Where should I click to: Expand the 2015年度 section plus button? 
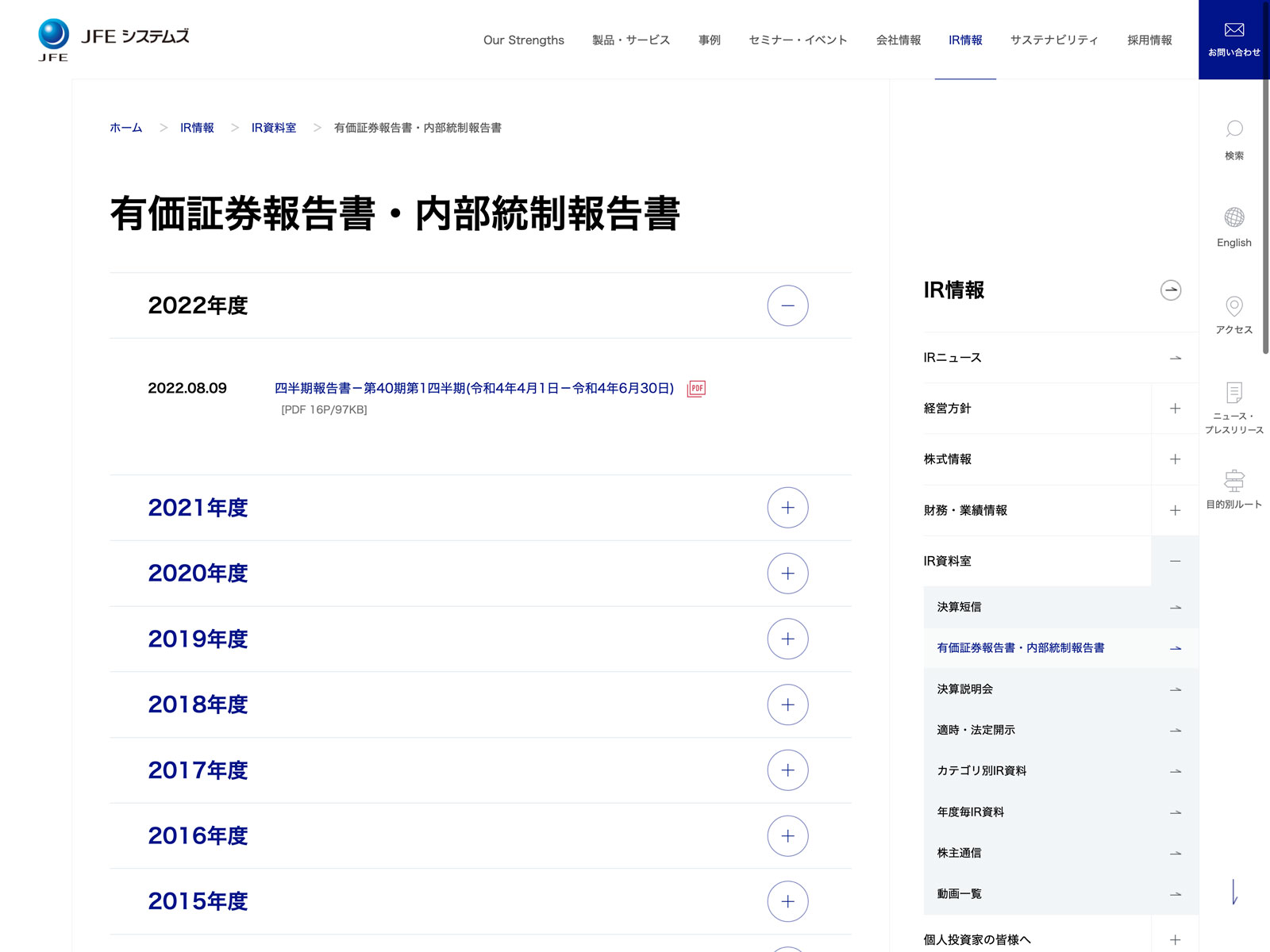tap(787, 901)
